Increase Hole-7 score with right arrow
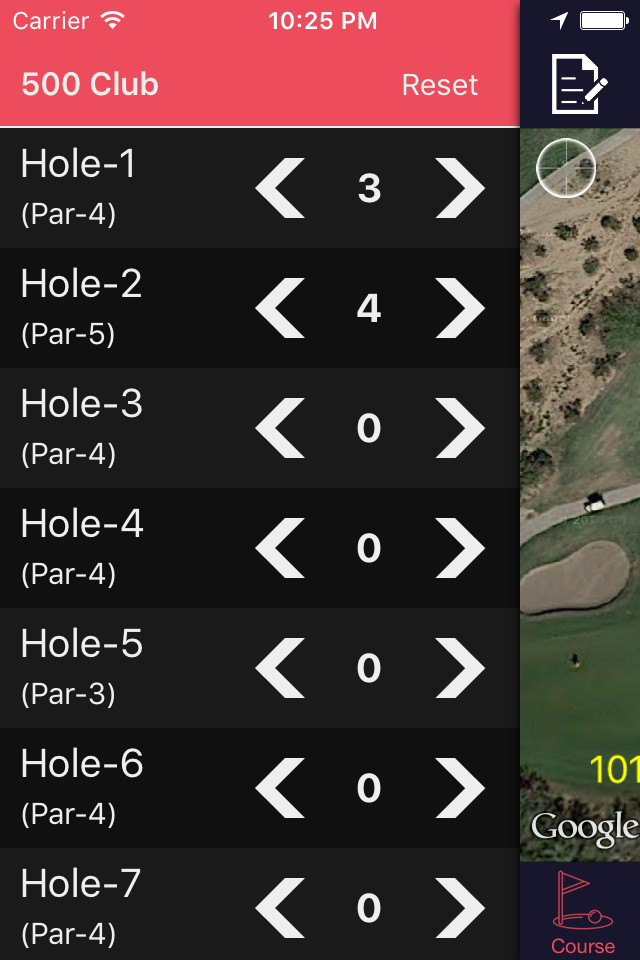The width and height of the screenshot is (640, 960). [460, 908]
